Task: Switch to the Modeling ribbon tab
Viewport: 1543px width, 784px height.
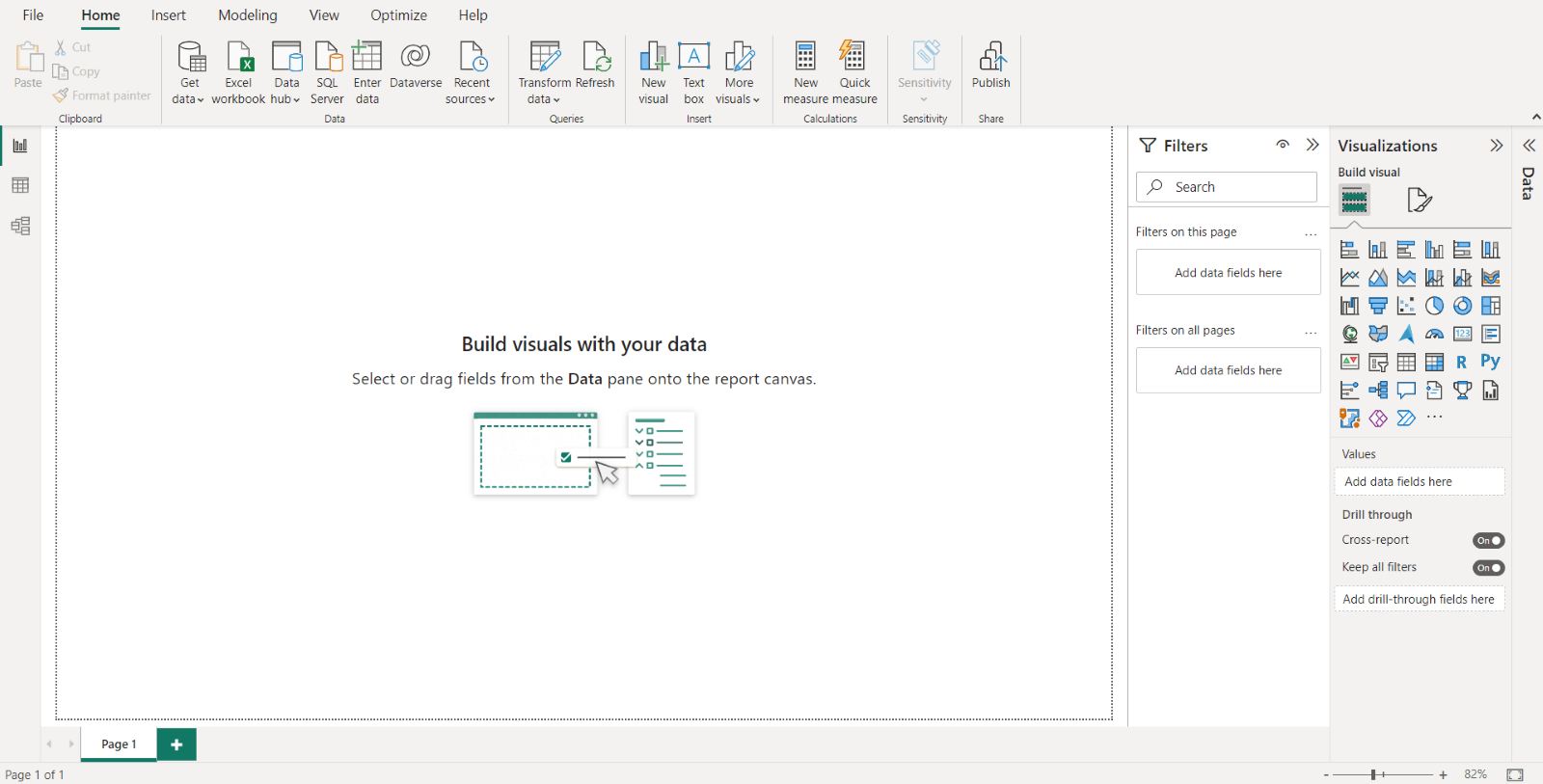Action: coord(248,15)
